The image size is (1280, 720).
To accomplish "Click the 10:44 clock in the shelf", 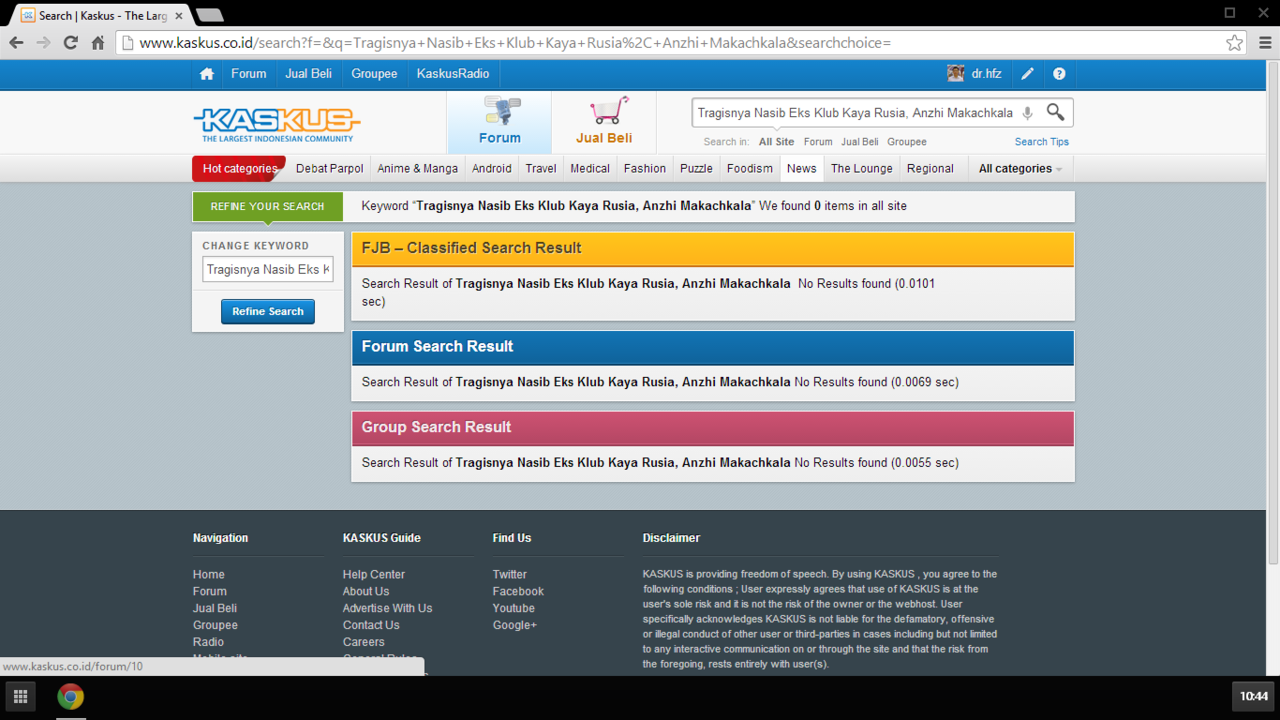I will pos(1254,697).
